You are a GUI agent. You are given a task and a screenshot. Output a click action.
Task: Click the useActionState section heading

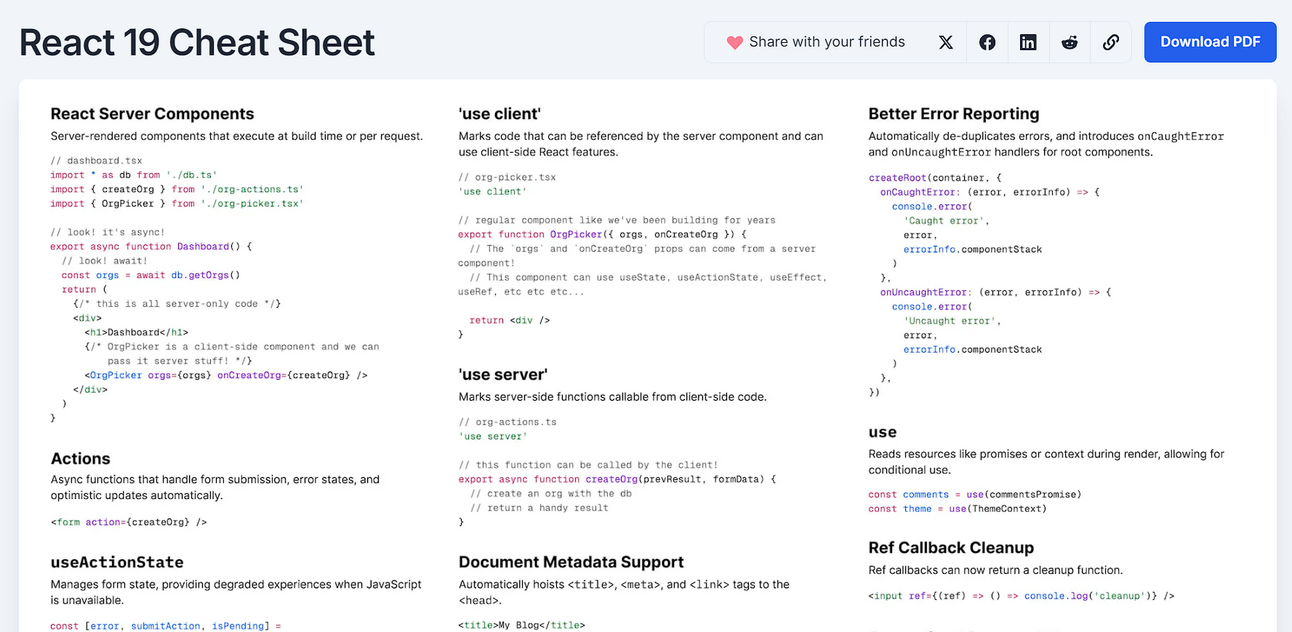(x=117, y=562)
